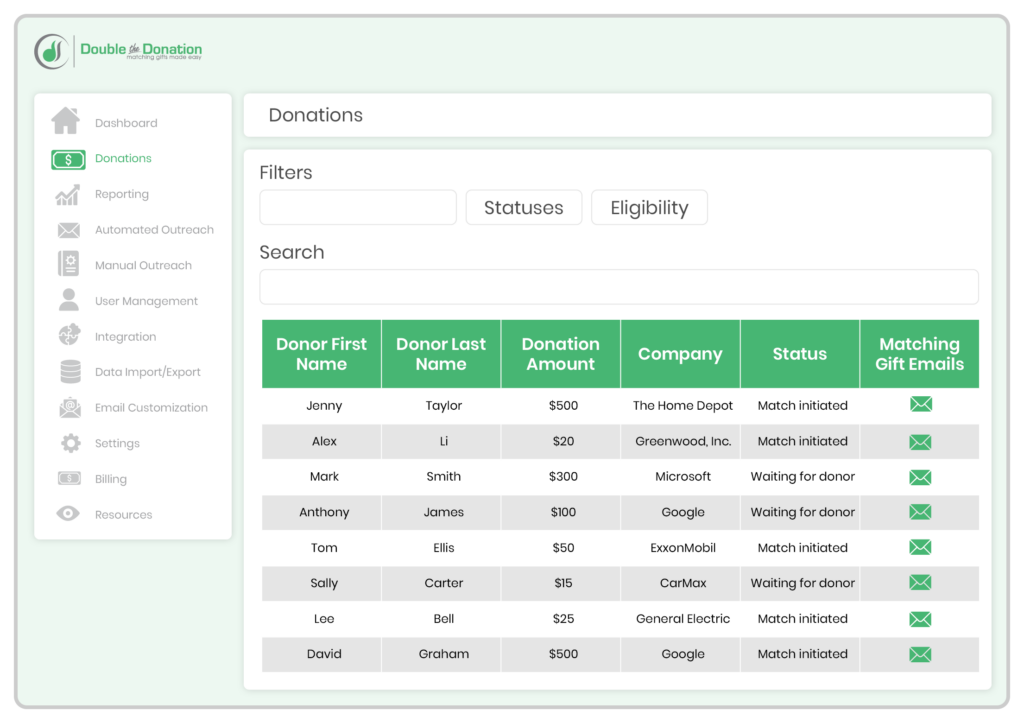Open matching gift email for Mark Smith
Screen dimensions: 1024x723
[x=920, y=477]
